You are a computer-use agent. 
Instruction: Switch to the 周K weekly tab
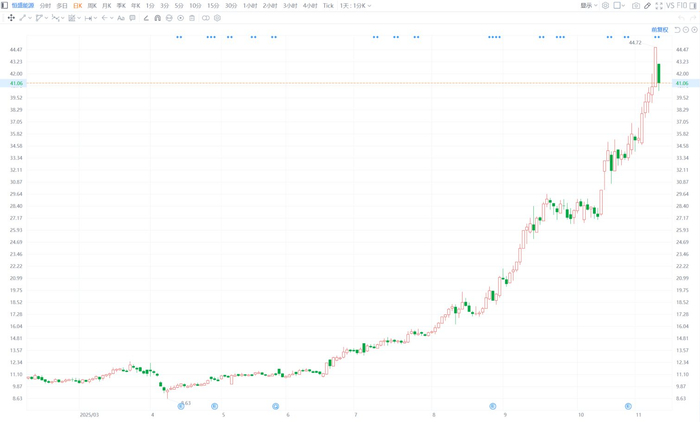pyautogui.click(x=92, y=6)
